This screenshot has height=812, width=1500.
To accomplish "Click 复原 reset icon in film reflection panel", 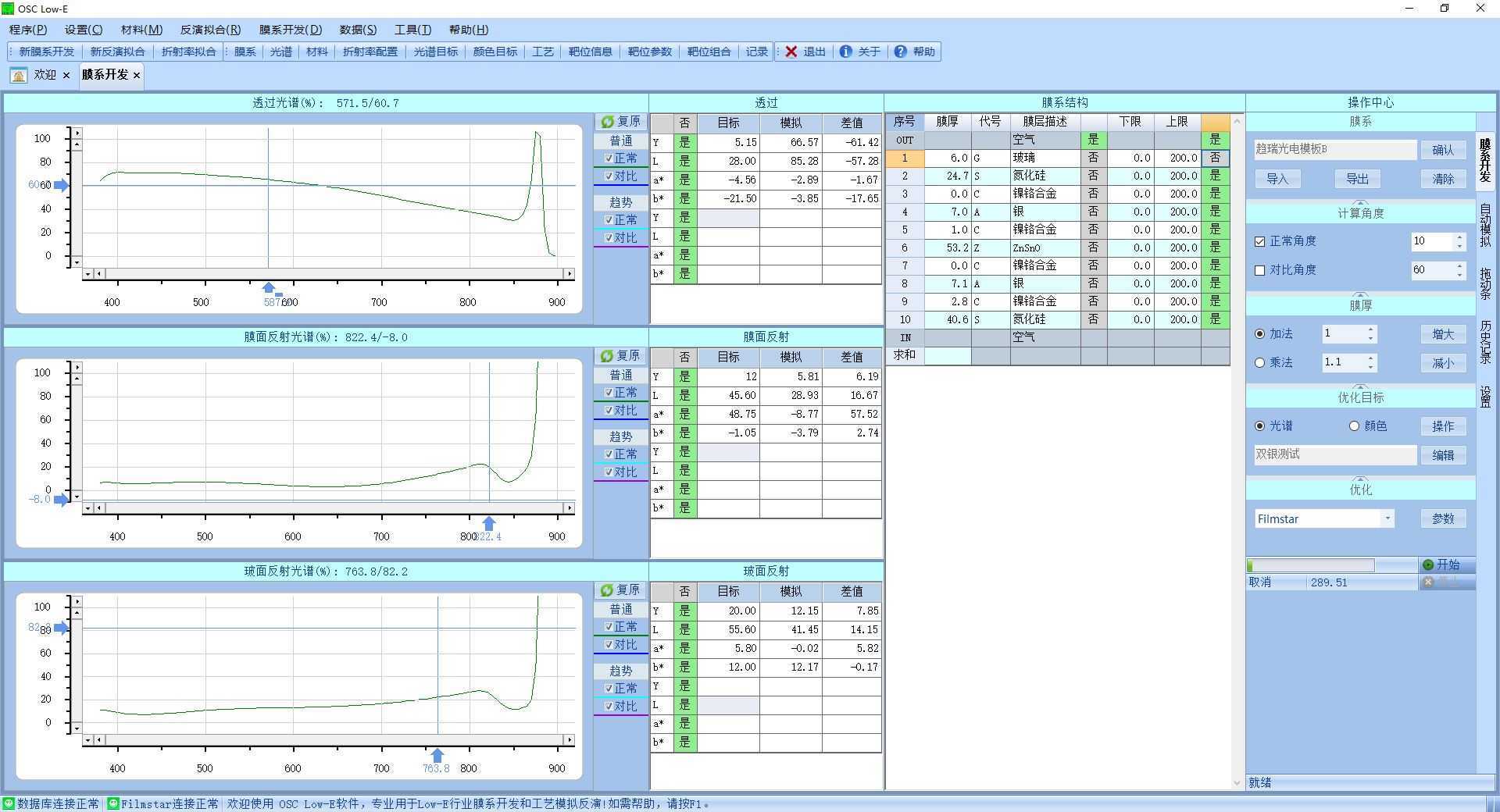I will pyautogui.click(x=607, y=356).
